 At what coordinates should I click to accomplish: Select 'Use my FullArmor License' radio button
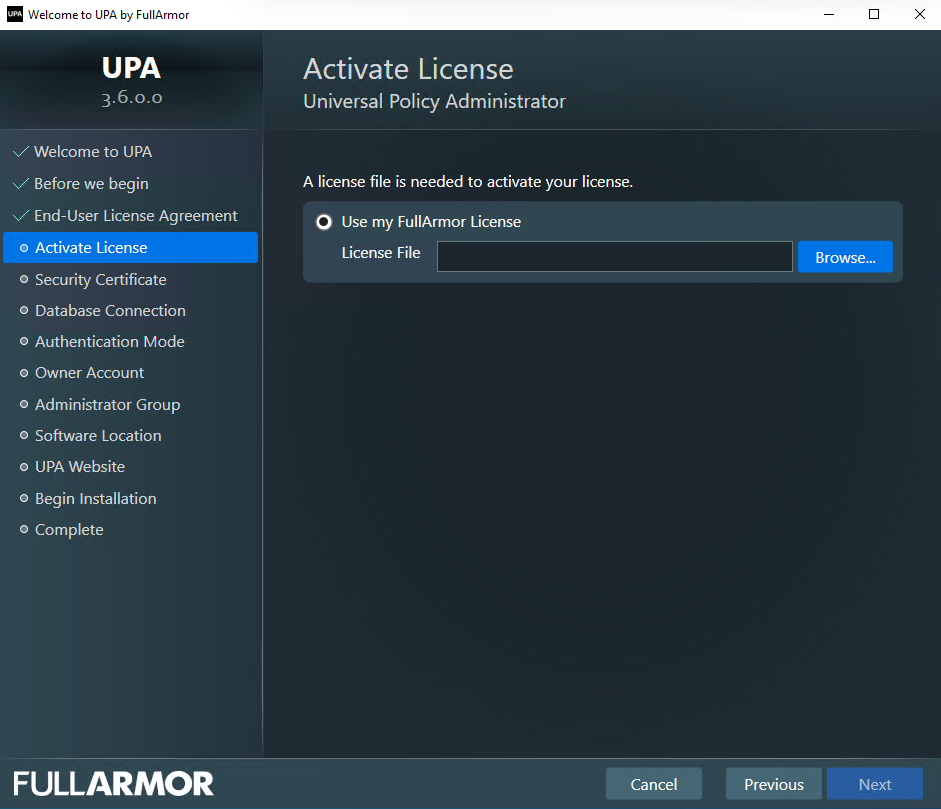point(324,222)
